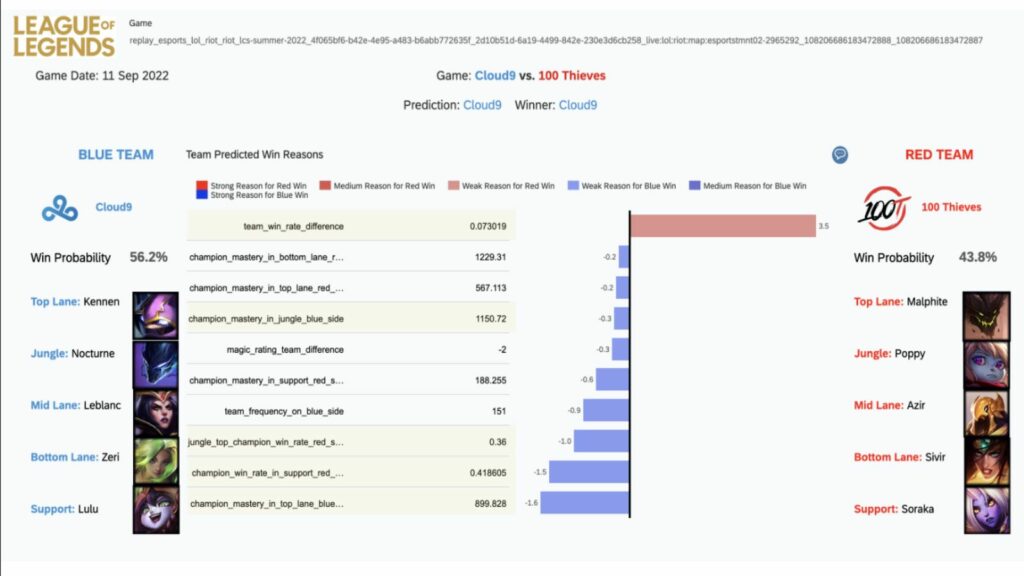1024x576 pixels.
Task: Click the Cloud9 link in game title
Action: coord(495,76)
